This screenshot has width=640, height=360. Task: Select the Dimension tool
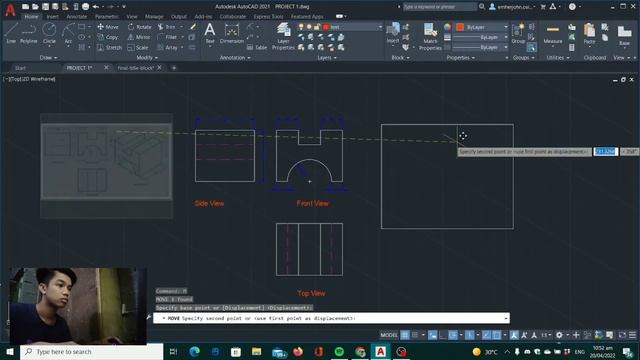232,33
